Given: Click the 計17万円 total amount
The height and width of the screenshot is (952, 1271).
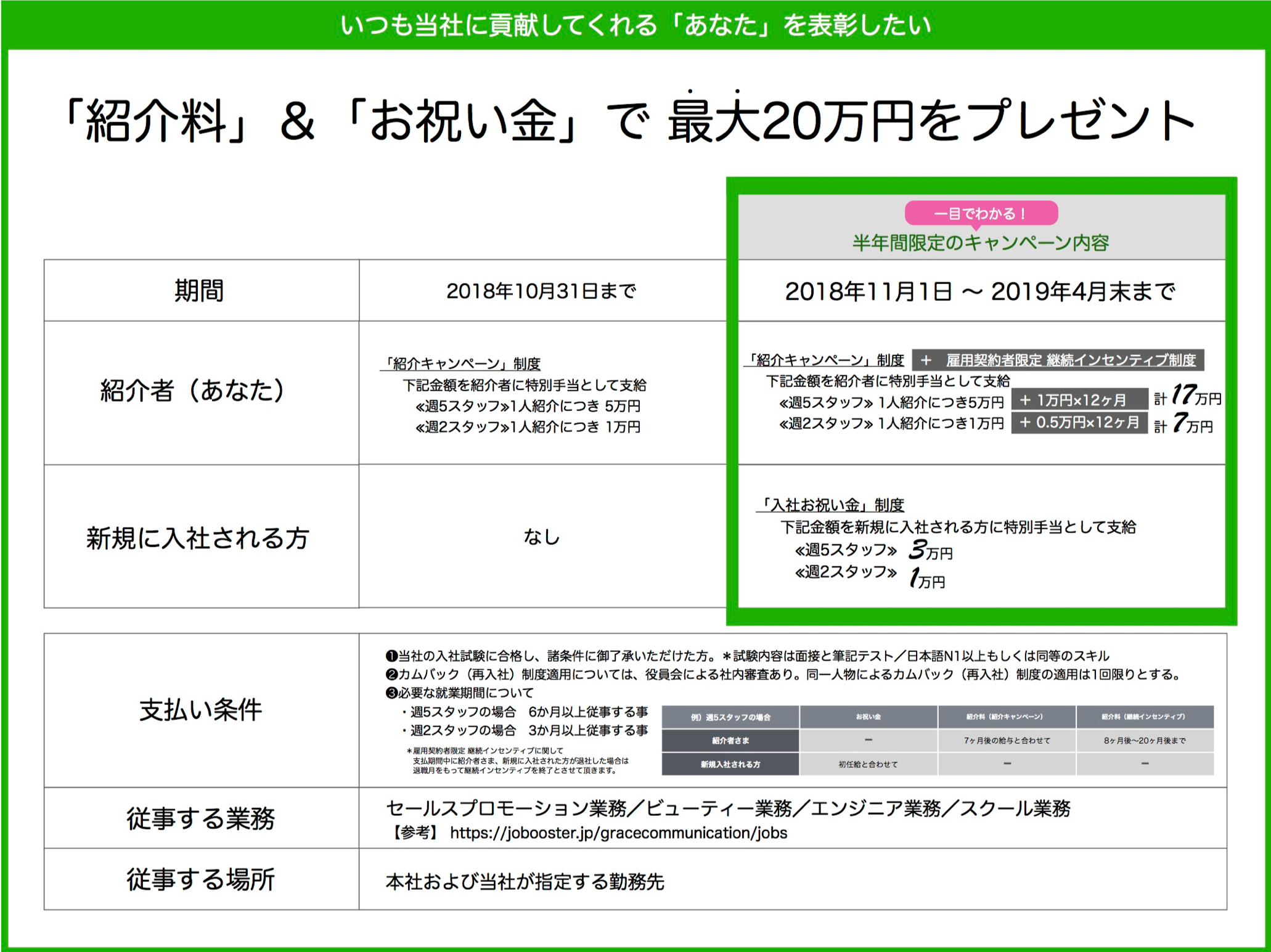Looking at the screenshot, I should point(1187,396).
